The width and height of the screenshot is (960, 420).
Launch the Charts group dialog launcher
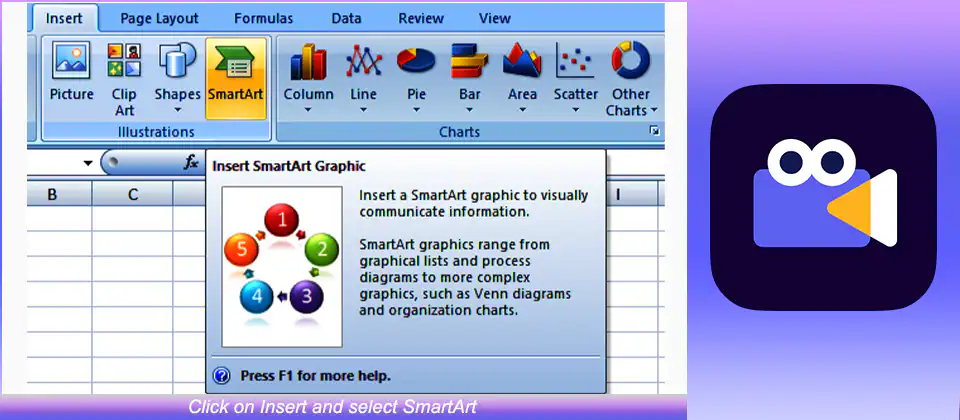(x=654, y=131)
